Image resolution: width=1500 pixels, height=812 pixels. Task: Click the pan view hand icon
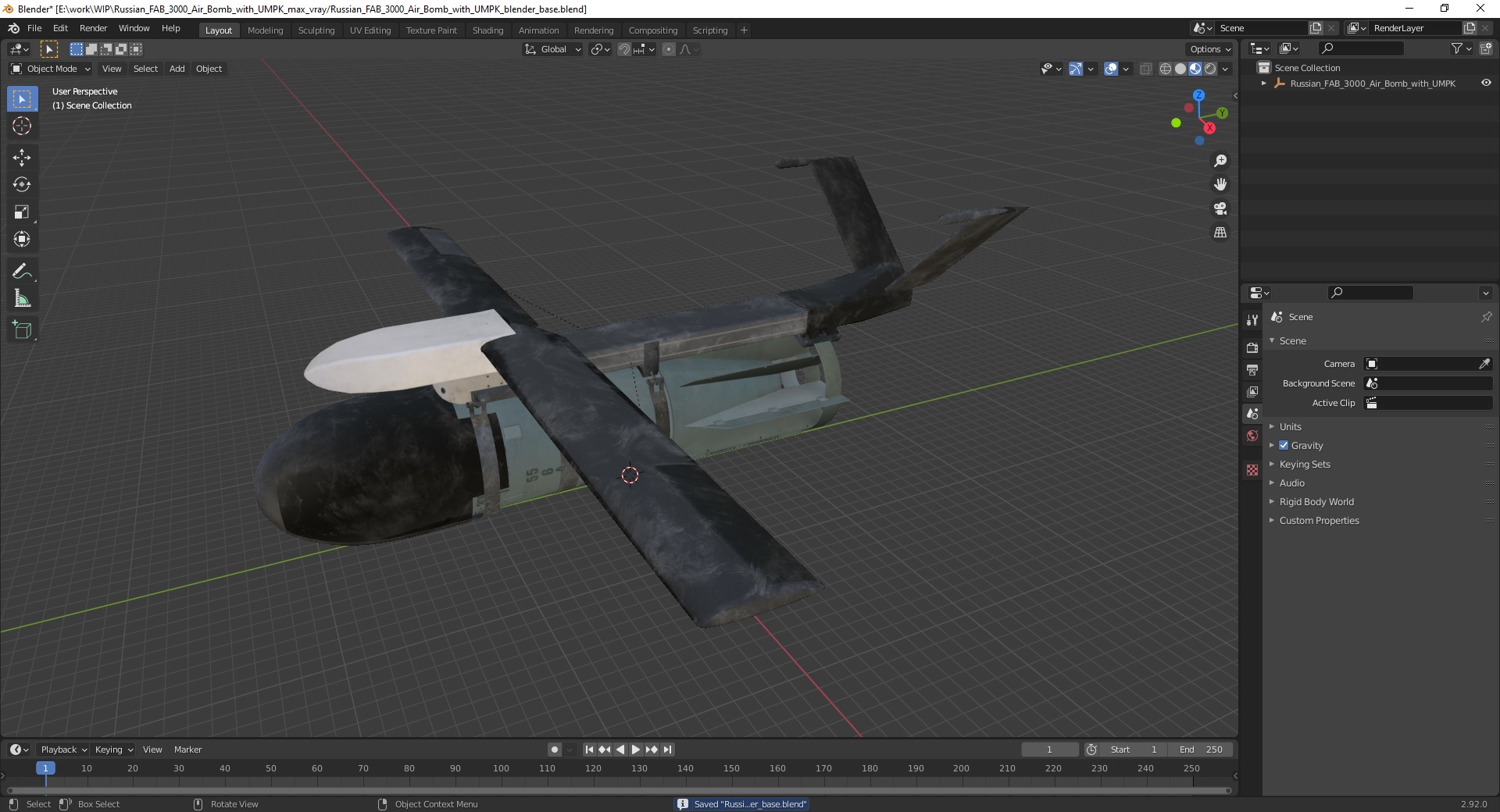pyautogui.click(x=1220, y=184)
